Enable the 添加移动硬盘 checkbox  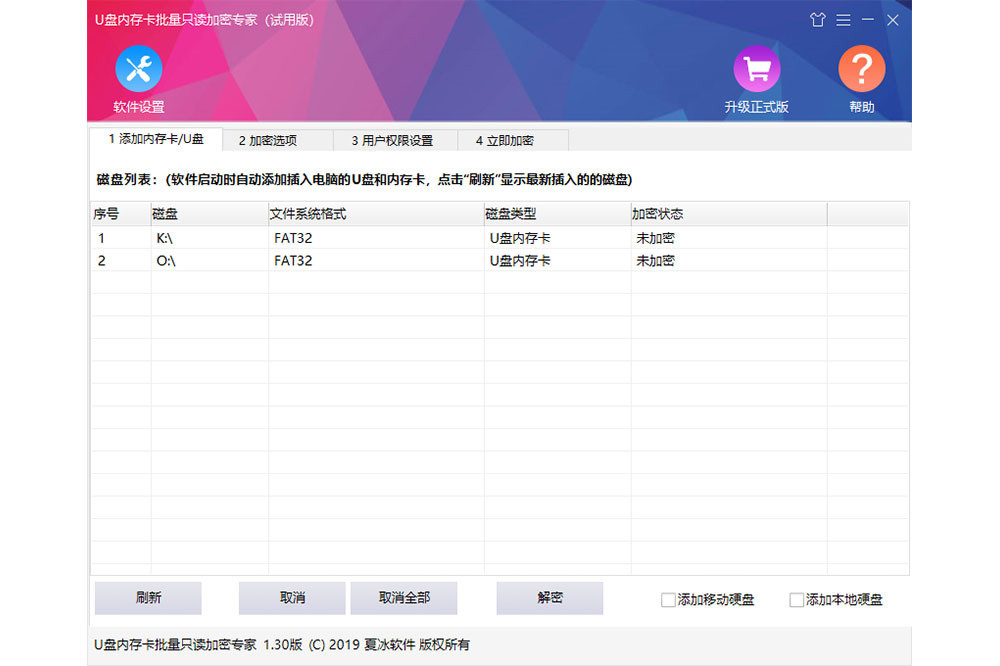(668, 599)
